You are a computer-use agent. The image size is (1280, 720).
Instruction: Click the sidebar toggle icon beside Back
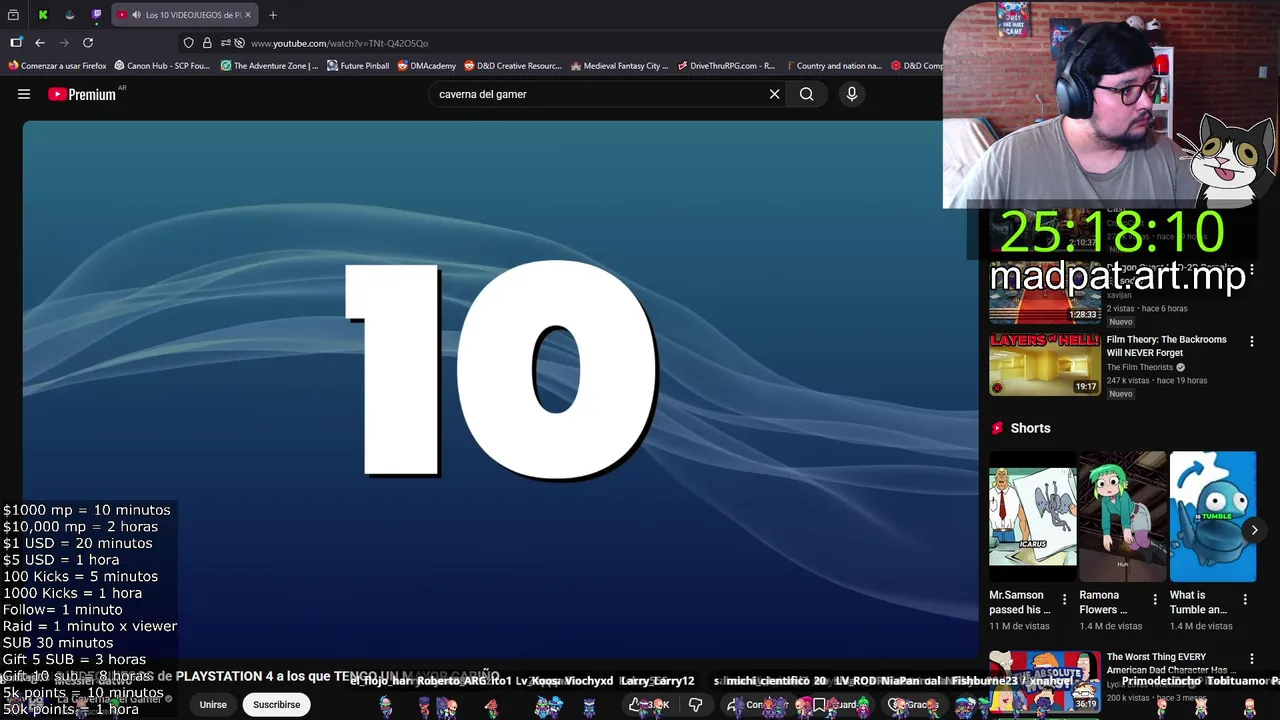[16, 43]
